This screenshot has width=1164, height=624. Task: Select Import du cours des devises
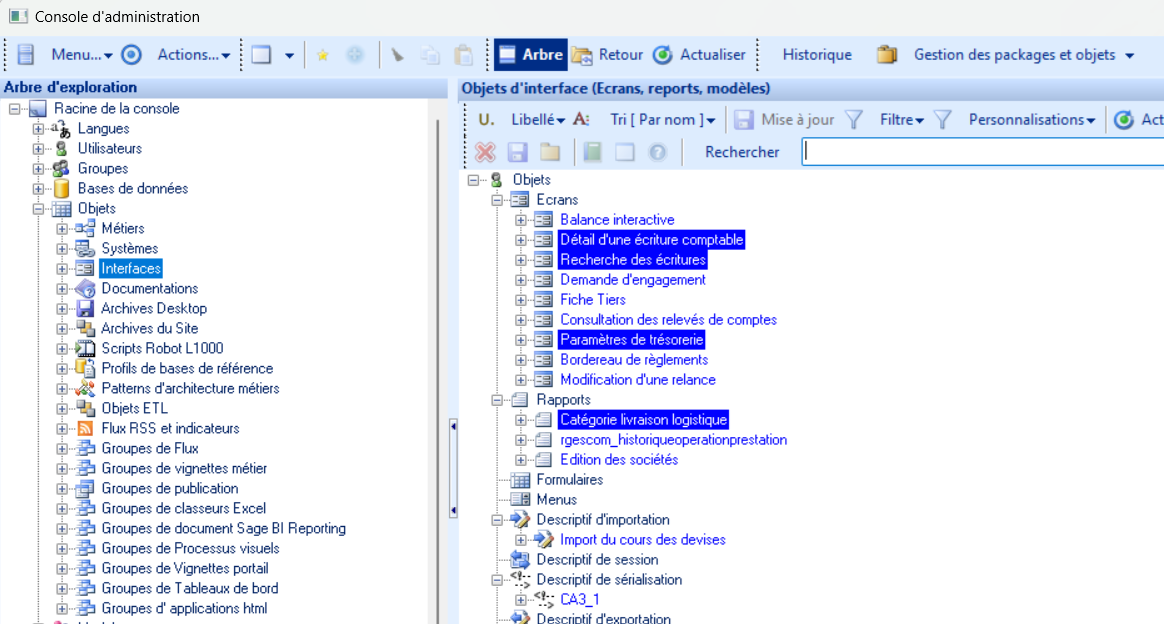pyautogui.click(x=642, y=540)
